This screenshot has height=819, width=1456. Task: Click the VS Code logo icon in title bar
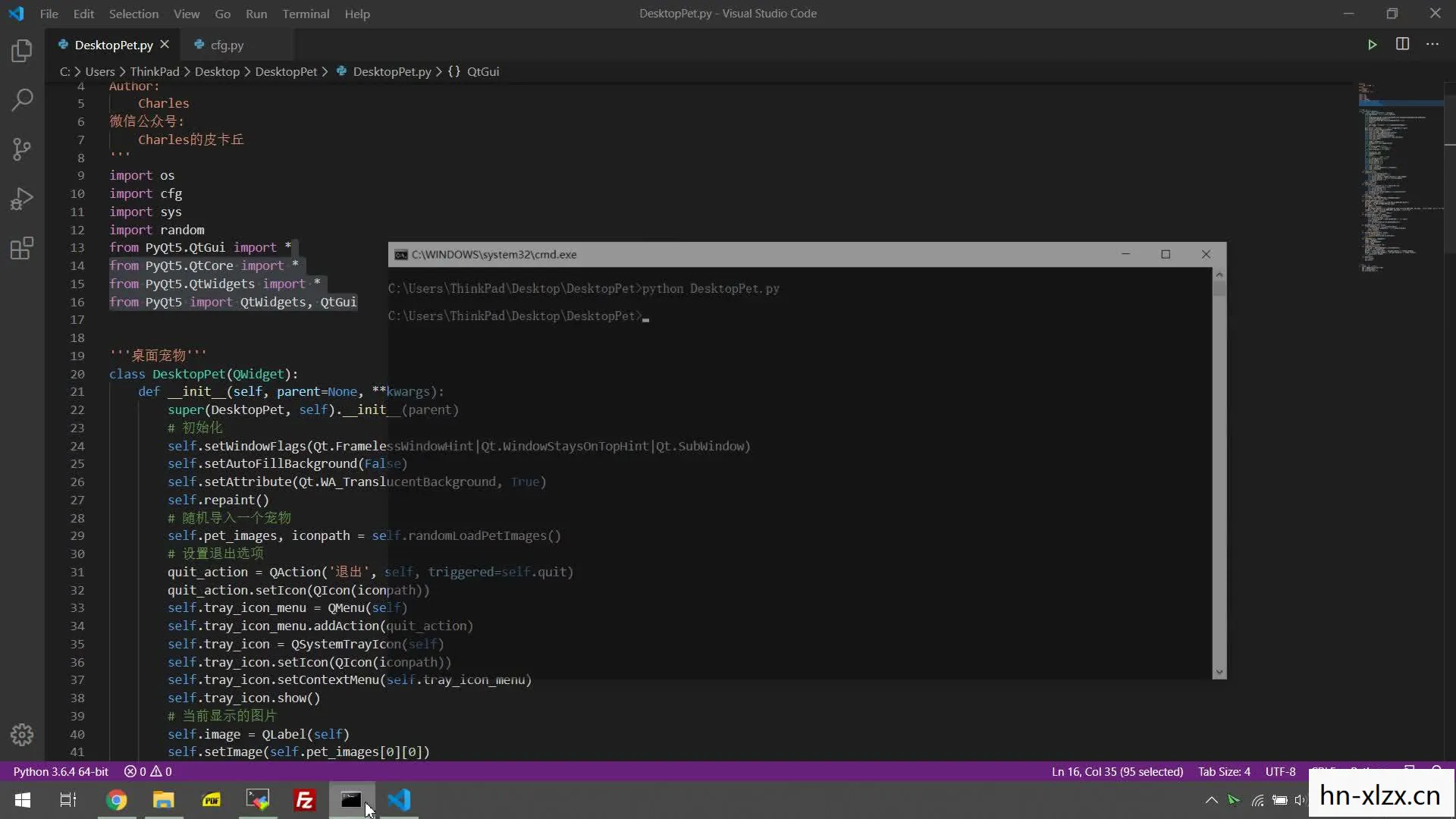[x=16, y=14]
